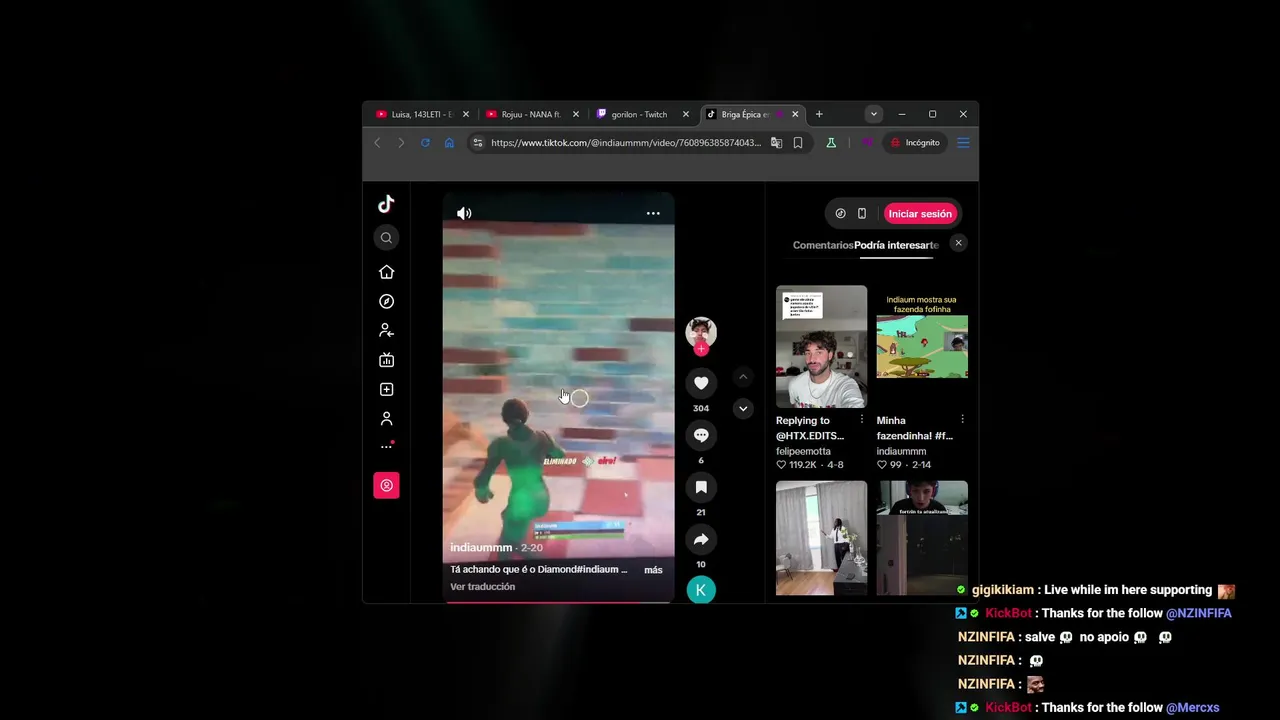
Task: Open indiaummm username on the video
Action: (x=481, y=548)
